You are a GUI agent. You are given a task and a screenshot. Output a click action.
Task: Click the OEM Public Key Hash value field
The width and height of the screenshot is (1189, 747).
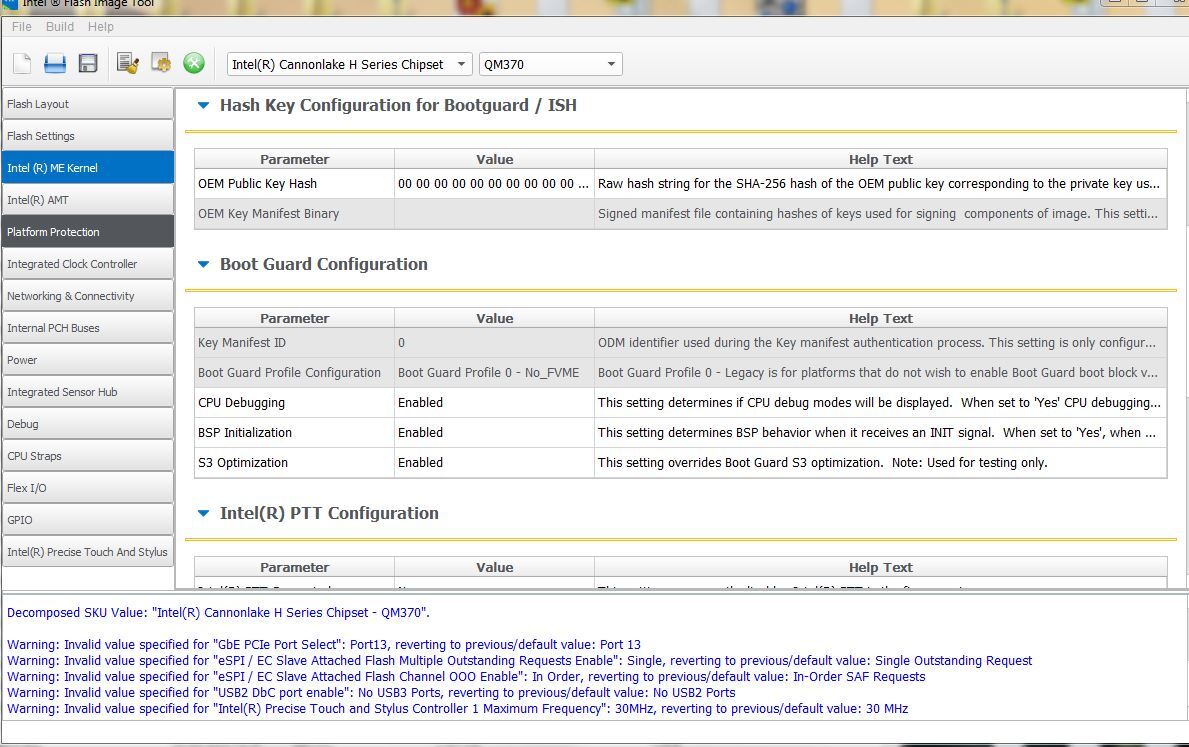tap(494, 184)
